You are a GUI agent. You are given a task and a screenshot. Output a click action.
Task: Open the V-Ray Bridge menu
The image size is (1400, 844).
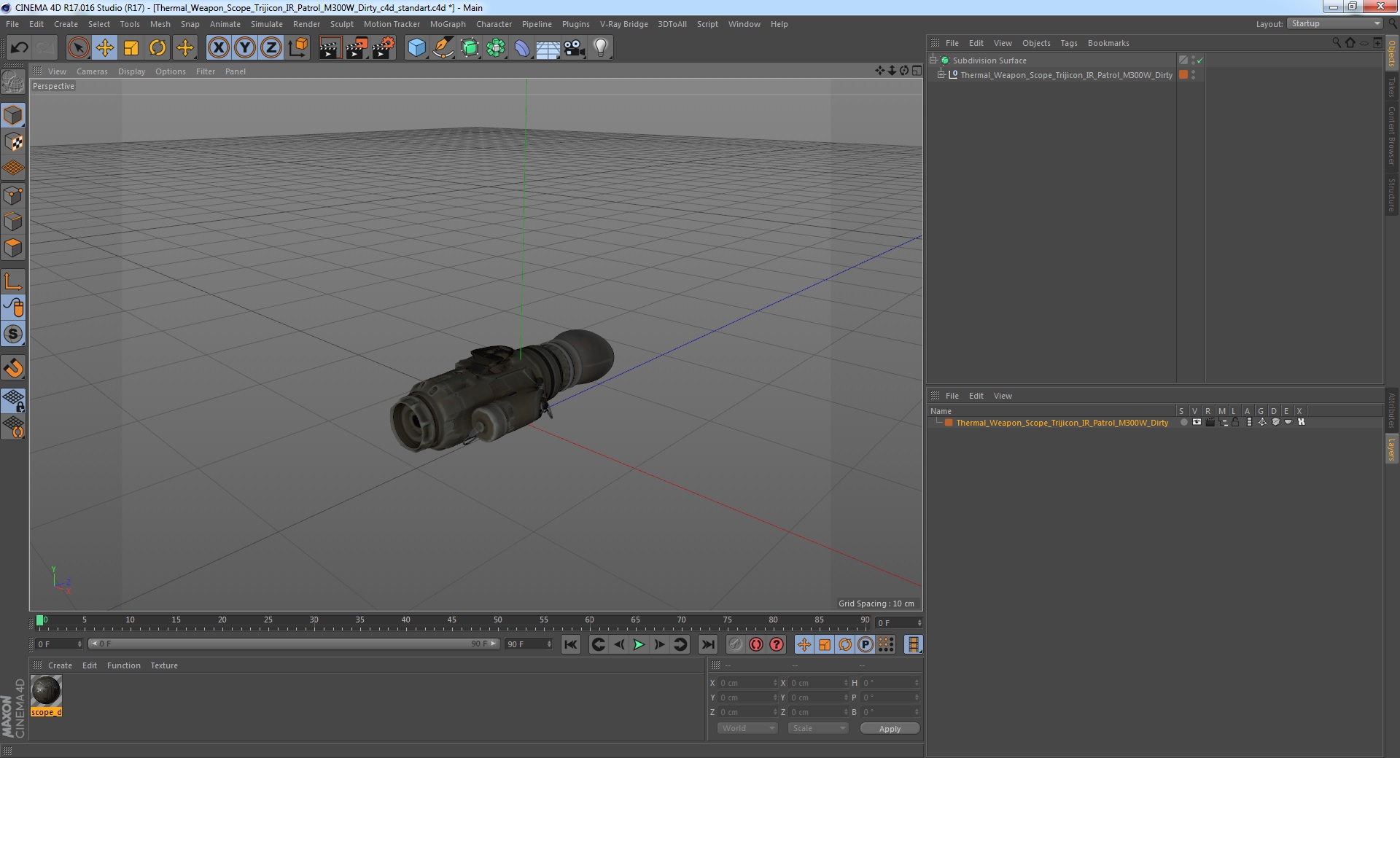point(623,24)
